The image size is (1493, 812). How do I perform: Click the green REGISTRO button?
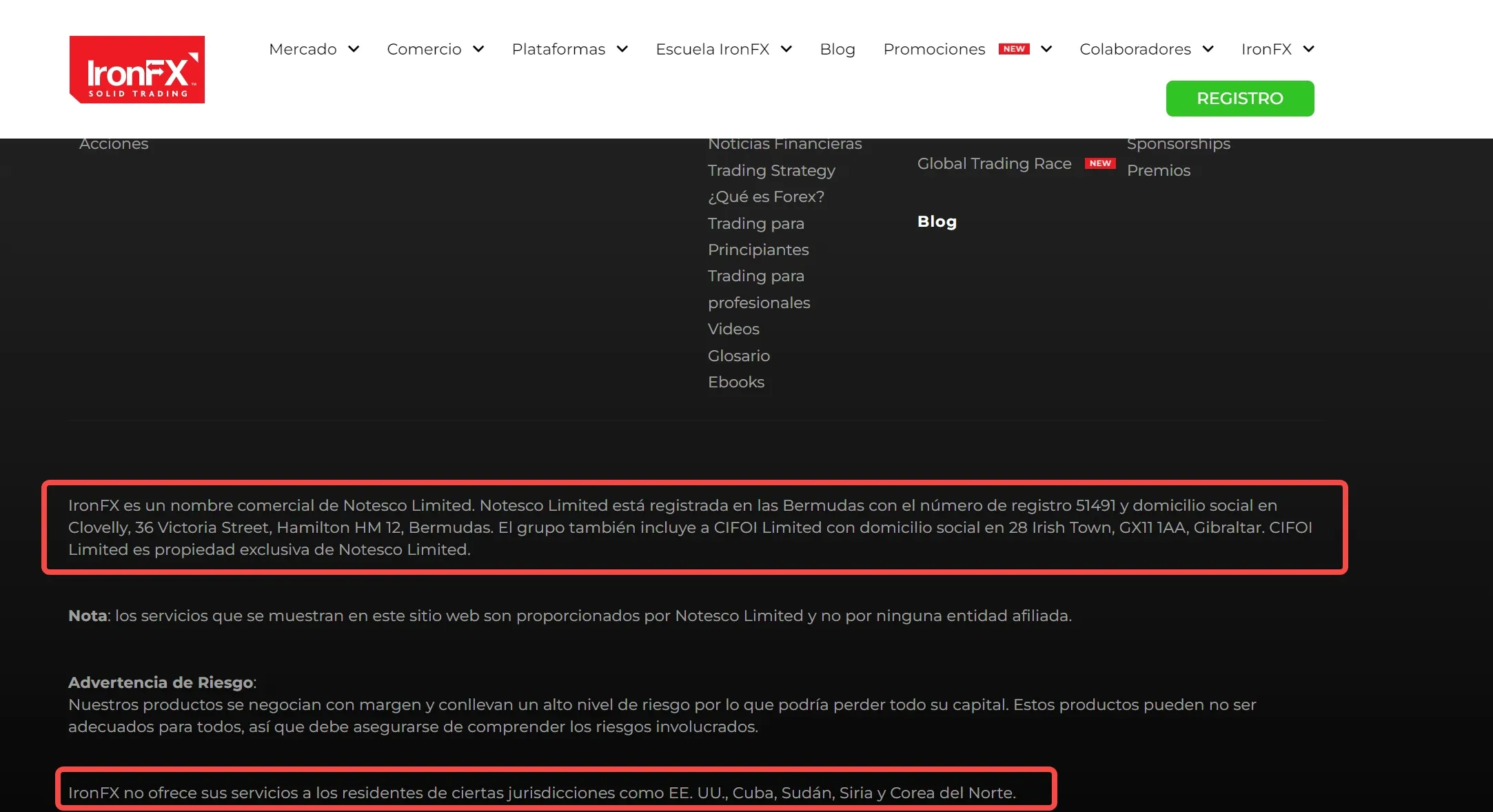tap(1240, 99)
